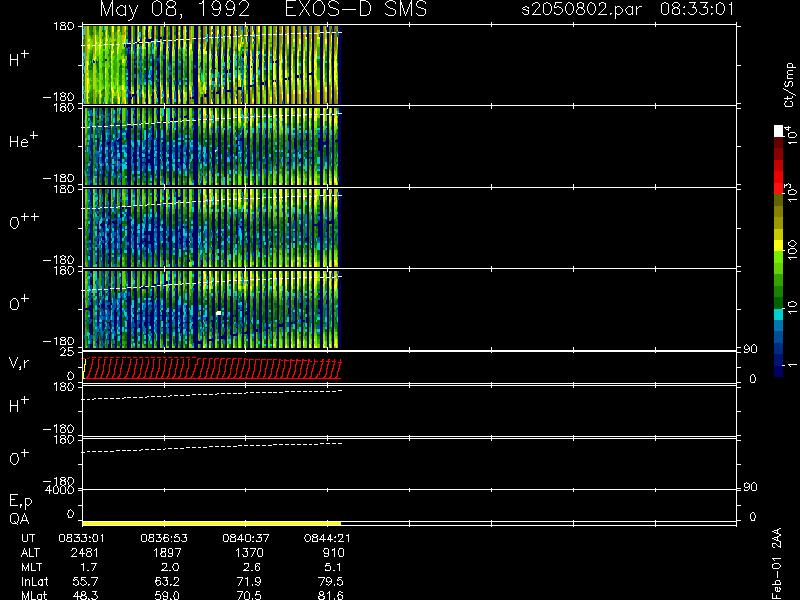Select UT value '0836:53'
Viewport: 800px width, 600px height.
(x=164, y=538)
